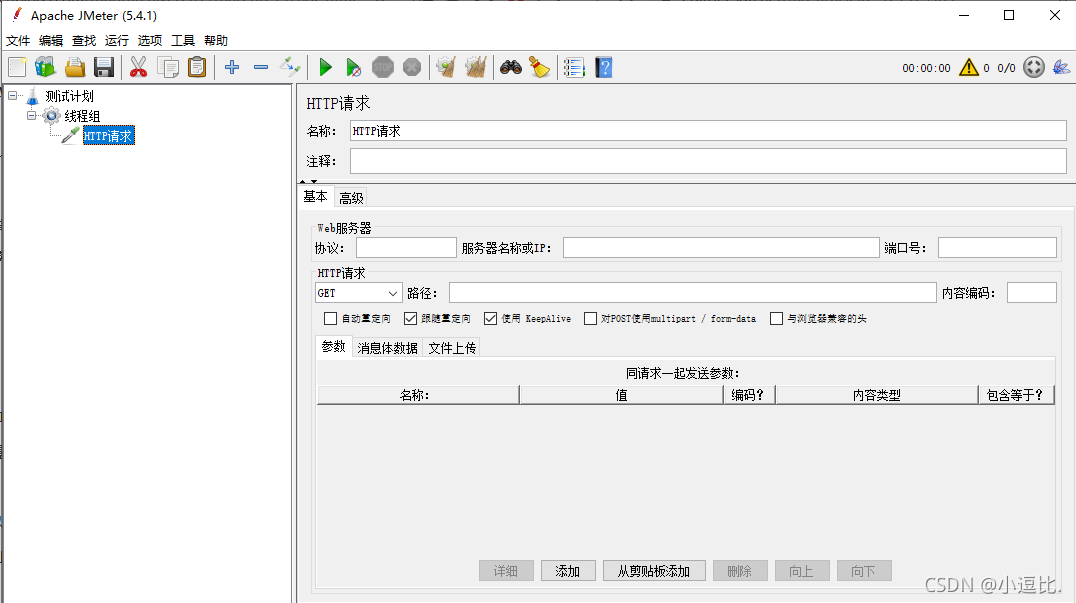This screenshot has height=603, width=1076.
Task: Click the yellow warning triangle log icon
Action: [969, 67]
